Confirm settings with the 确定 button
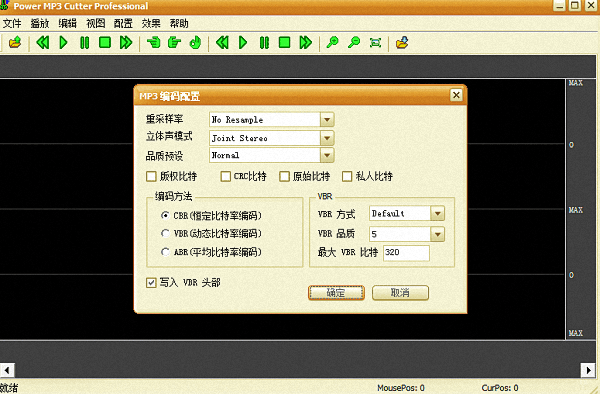Viewport: 600px width, 394px height. 336,293
